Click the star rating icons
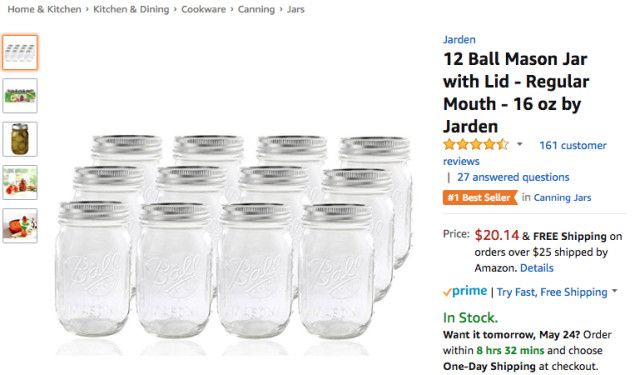The height and width of the screenshot is (375, 640). click(476, 144)
